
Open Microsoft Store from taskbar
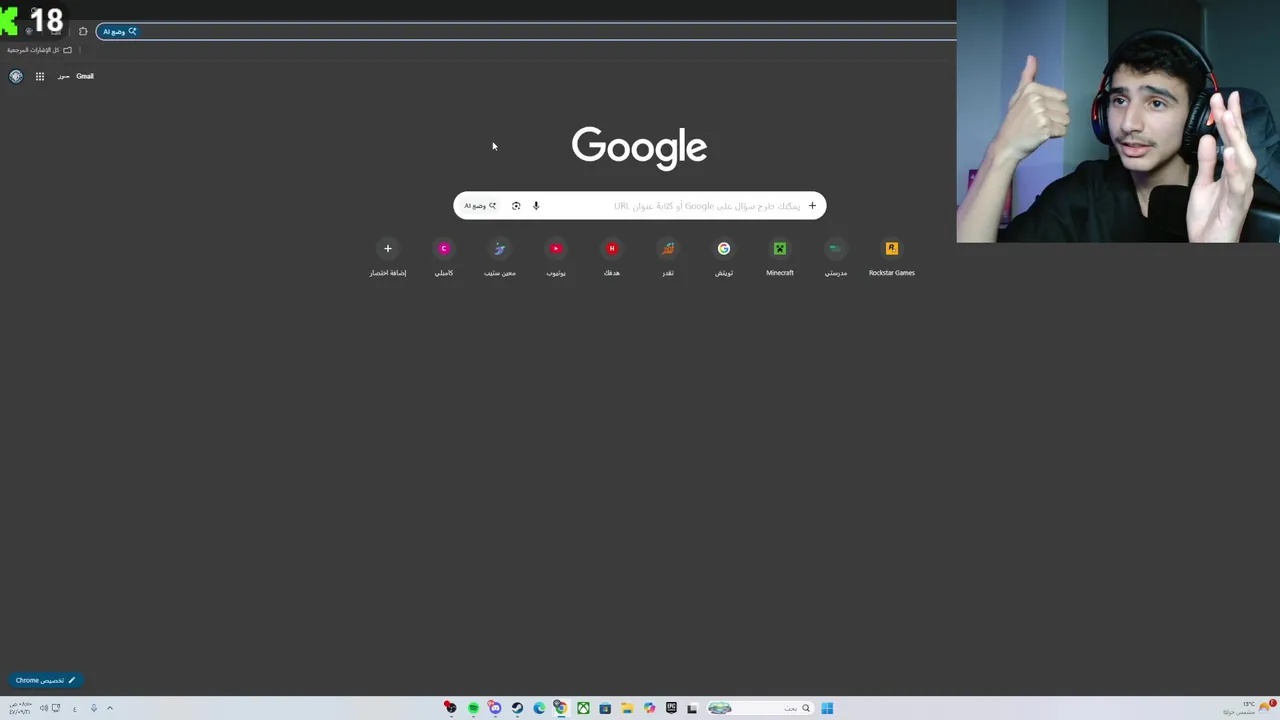(605, 708)
